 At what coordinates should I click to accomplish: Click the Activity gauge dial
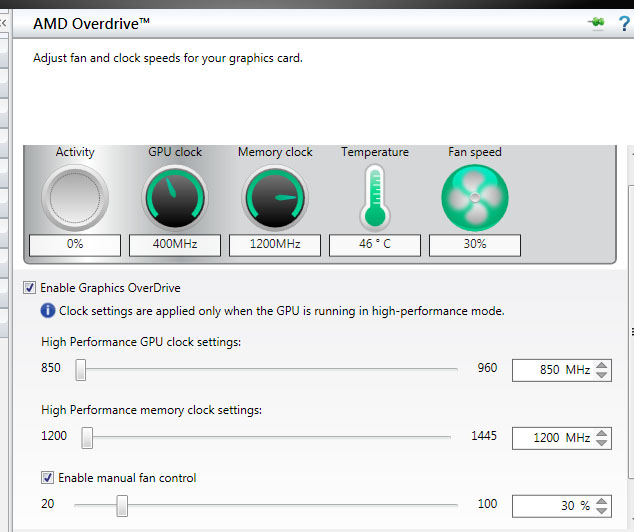(x=75, y=198)
